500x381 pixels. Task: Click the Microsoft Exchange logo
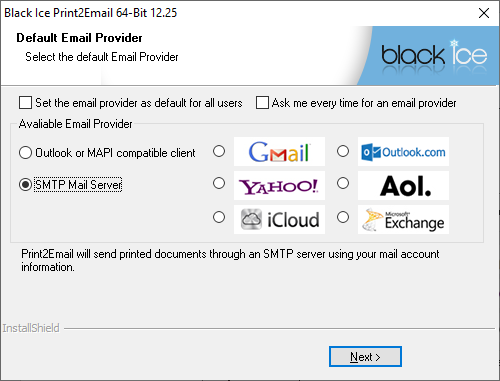403,219
